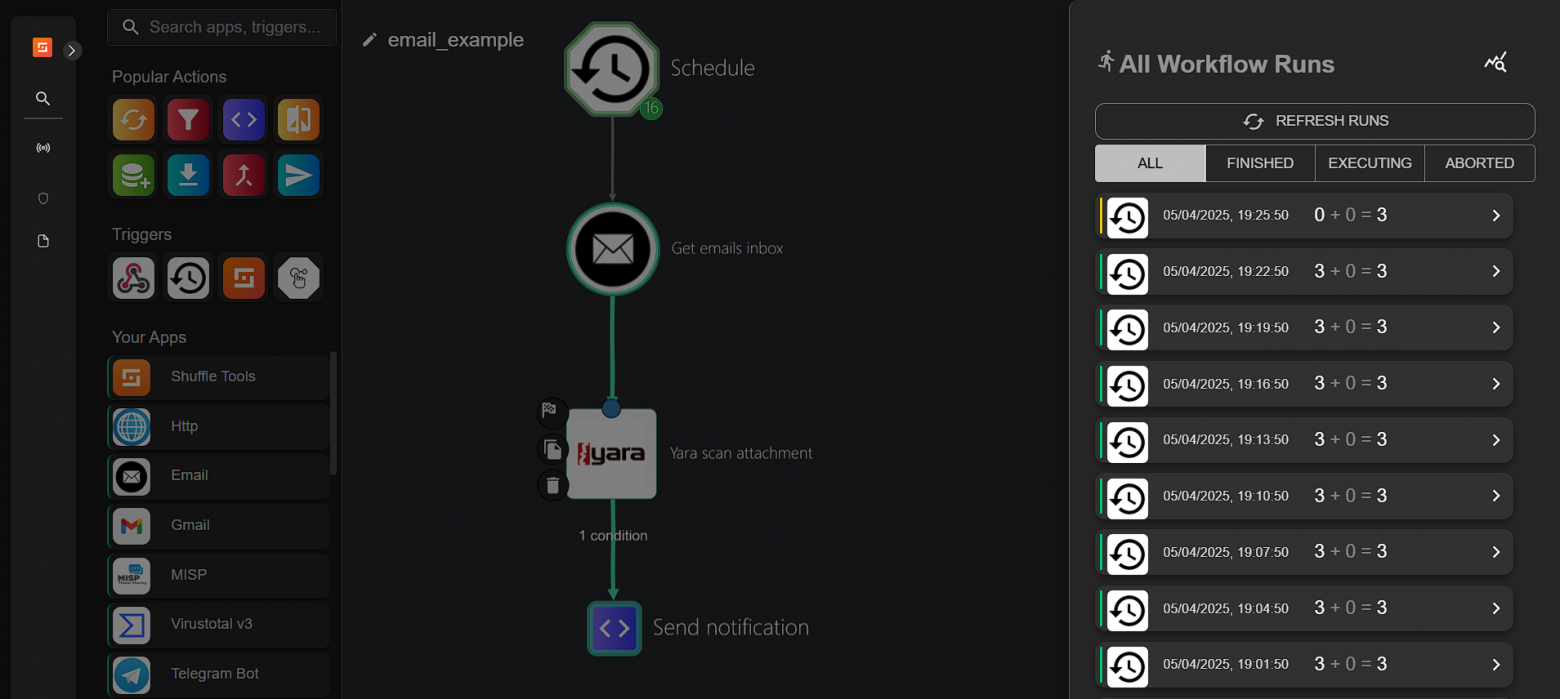Expand the 19:07:50 run chevron
1560x699 pixels.
click(1496, 552)
